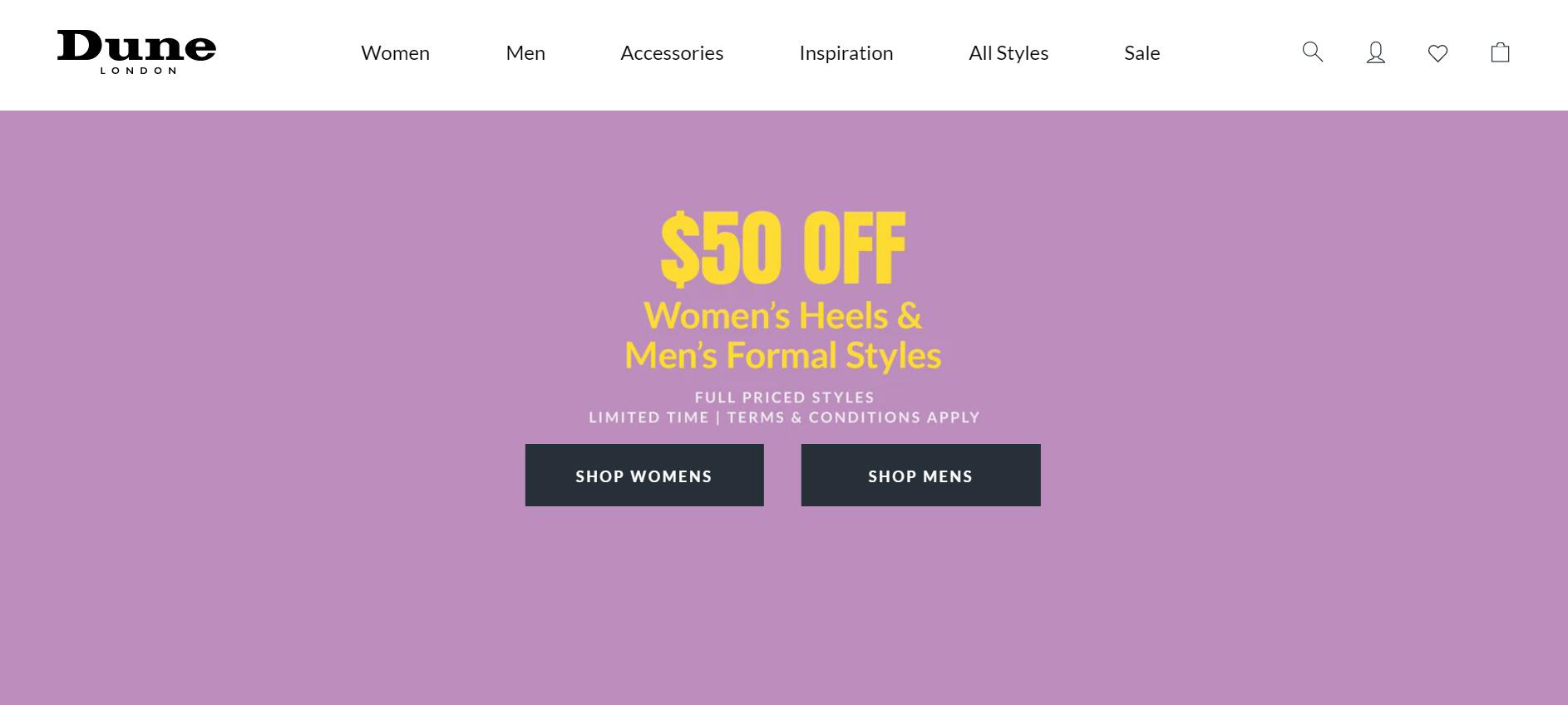Expand the All Styles navigation item
The image size is (1568, 705).
[x=1008, y=53]
